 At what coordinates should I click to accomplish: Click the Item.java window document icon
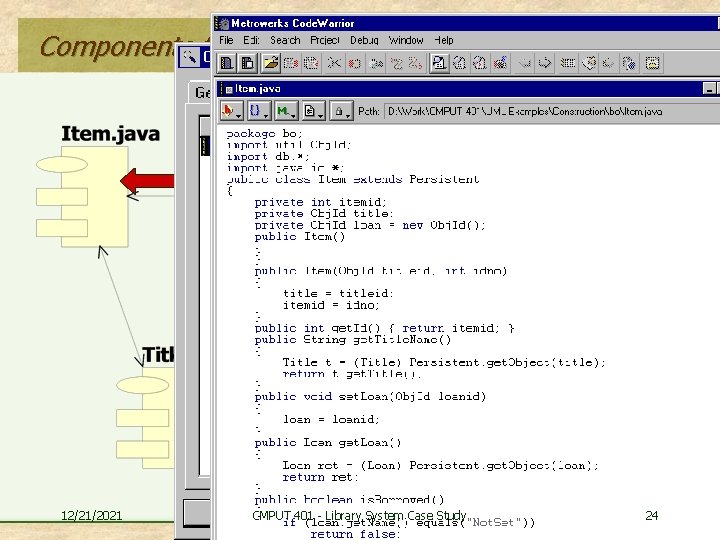tap(228, 89)
